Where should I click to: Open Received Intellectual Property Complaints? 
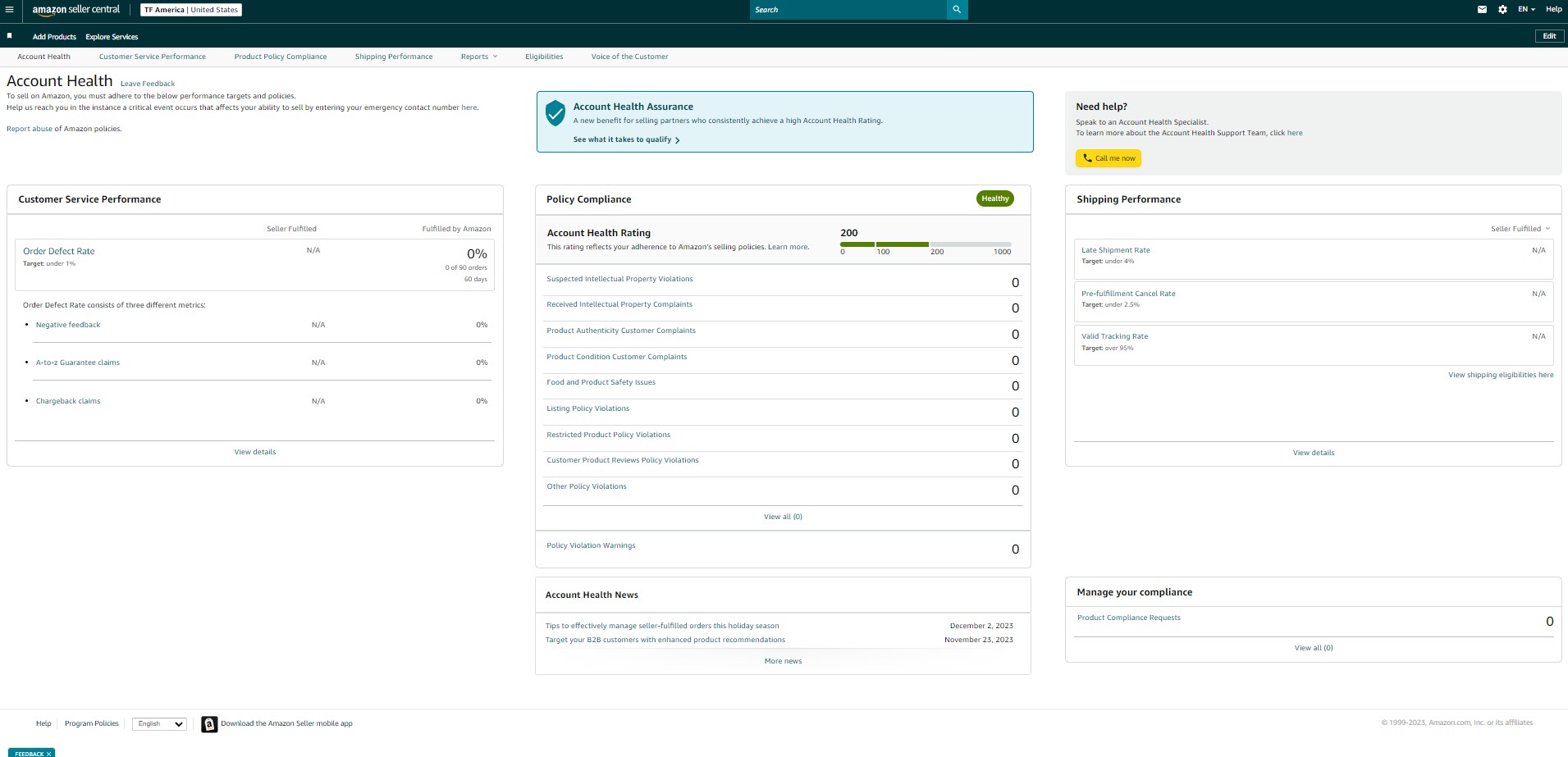point(619,304)
